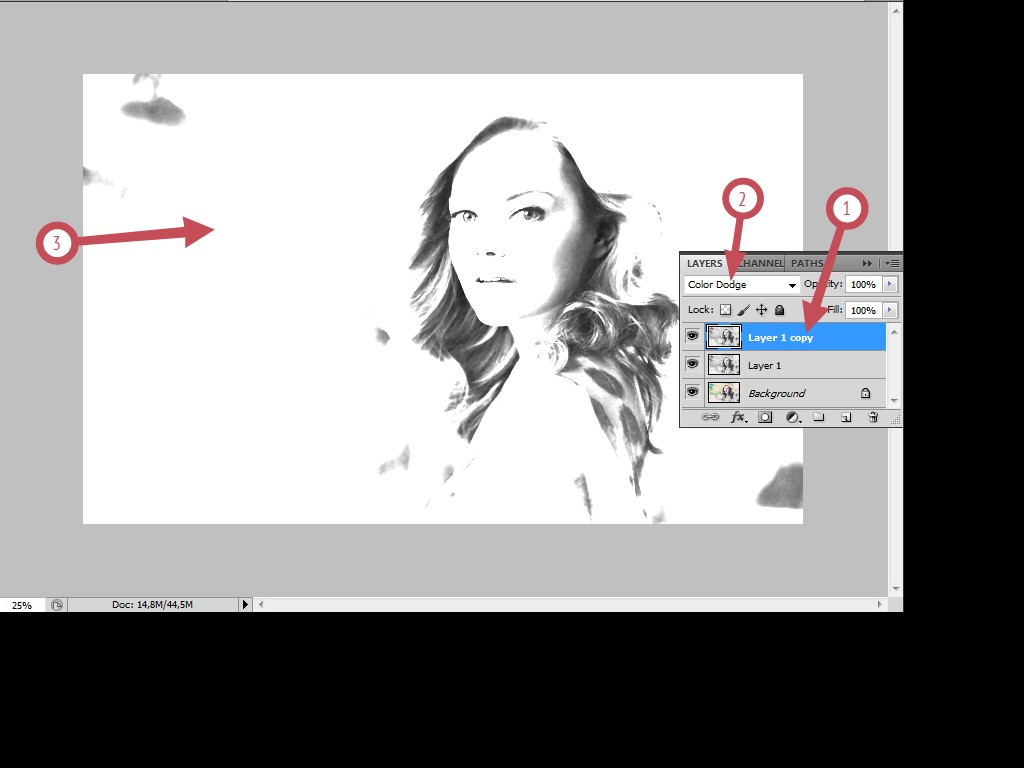
Task: Switch to the Paths tab
Action: (807, 263)
